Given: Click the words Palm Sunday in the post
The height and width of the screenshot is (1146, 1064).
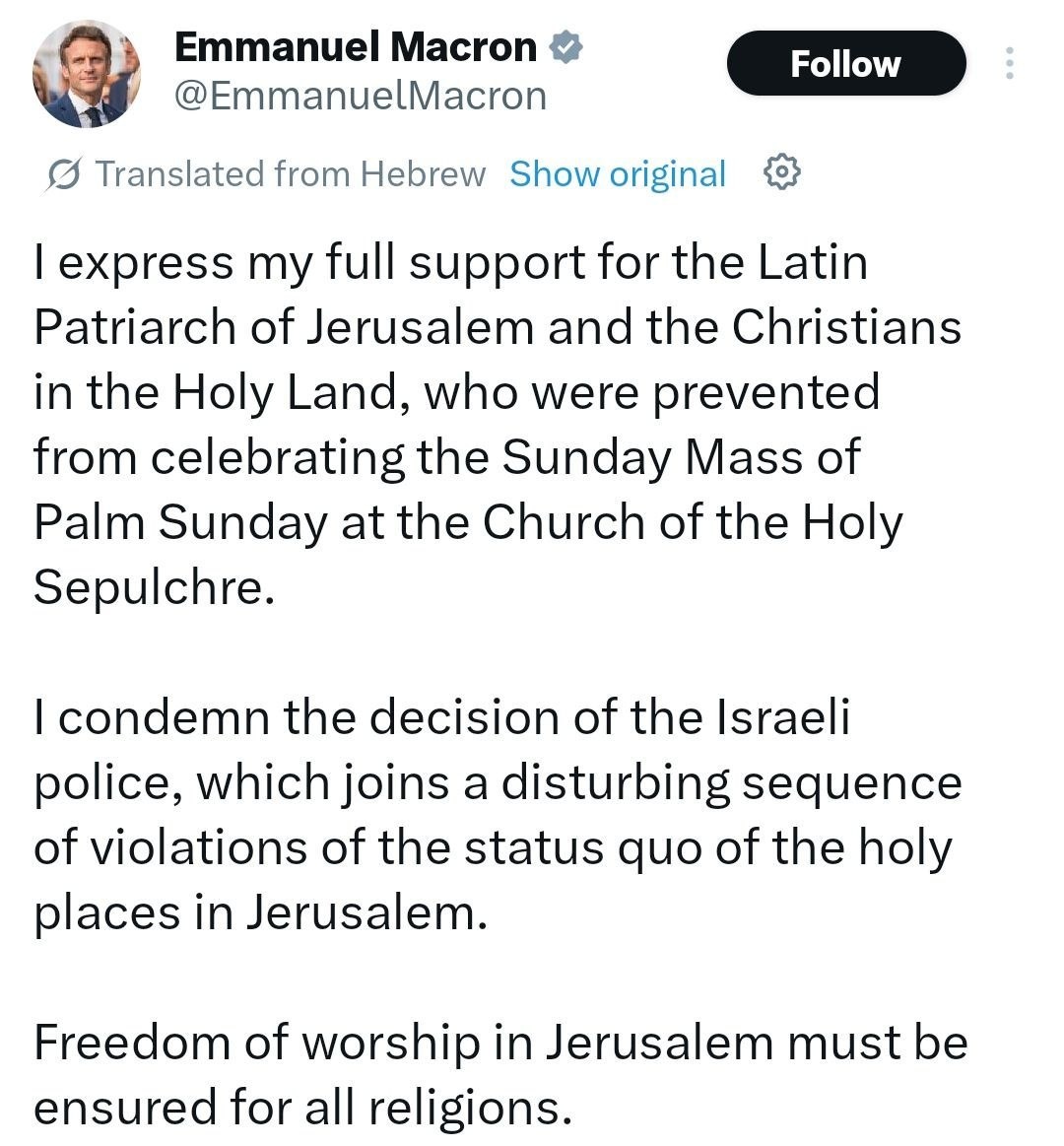Looking at the screenshot, I should click(x=179, y=522).
